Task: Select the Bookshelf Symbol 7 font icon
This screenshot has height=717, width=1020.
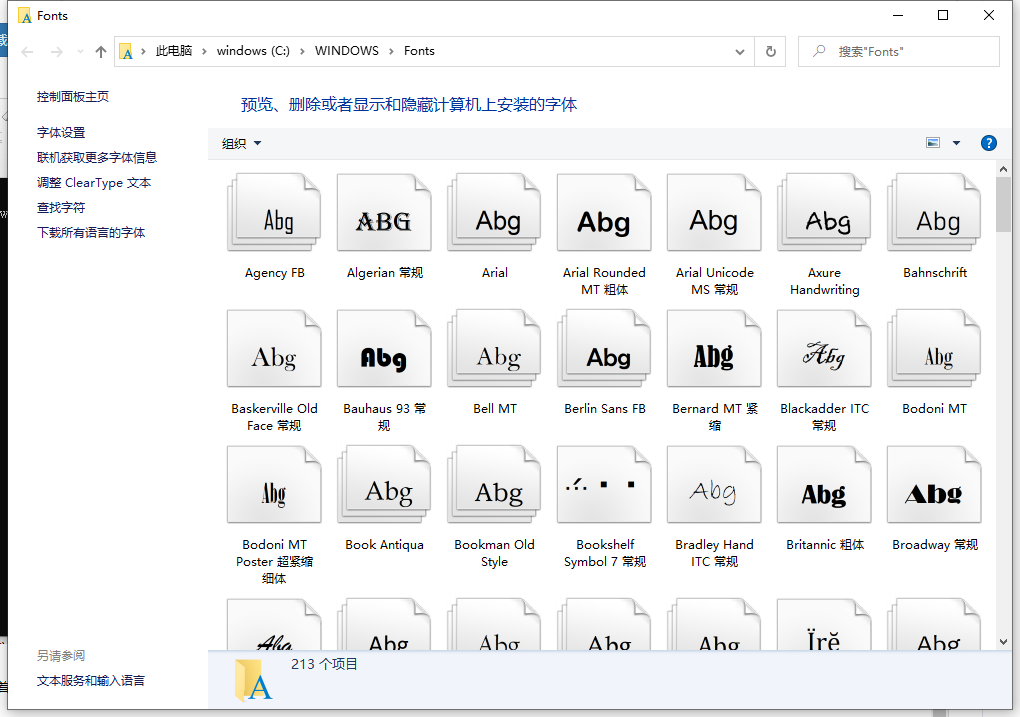Action: (x=604, y=486)
